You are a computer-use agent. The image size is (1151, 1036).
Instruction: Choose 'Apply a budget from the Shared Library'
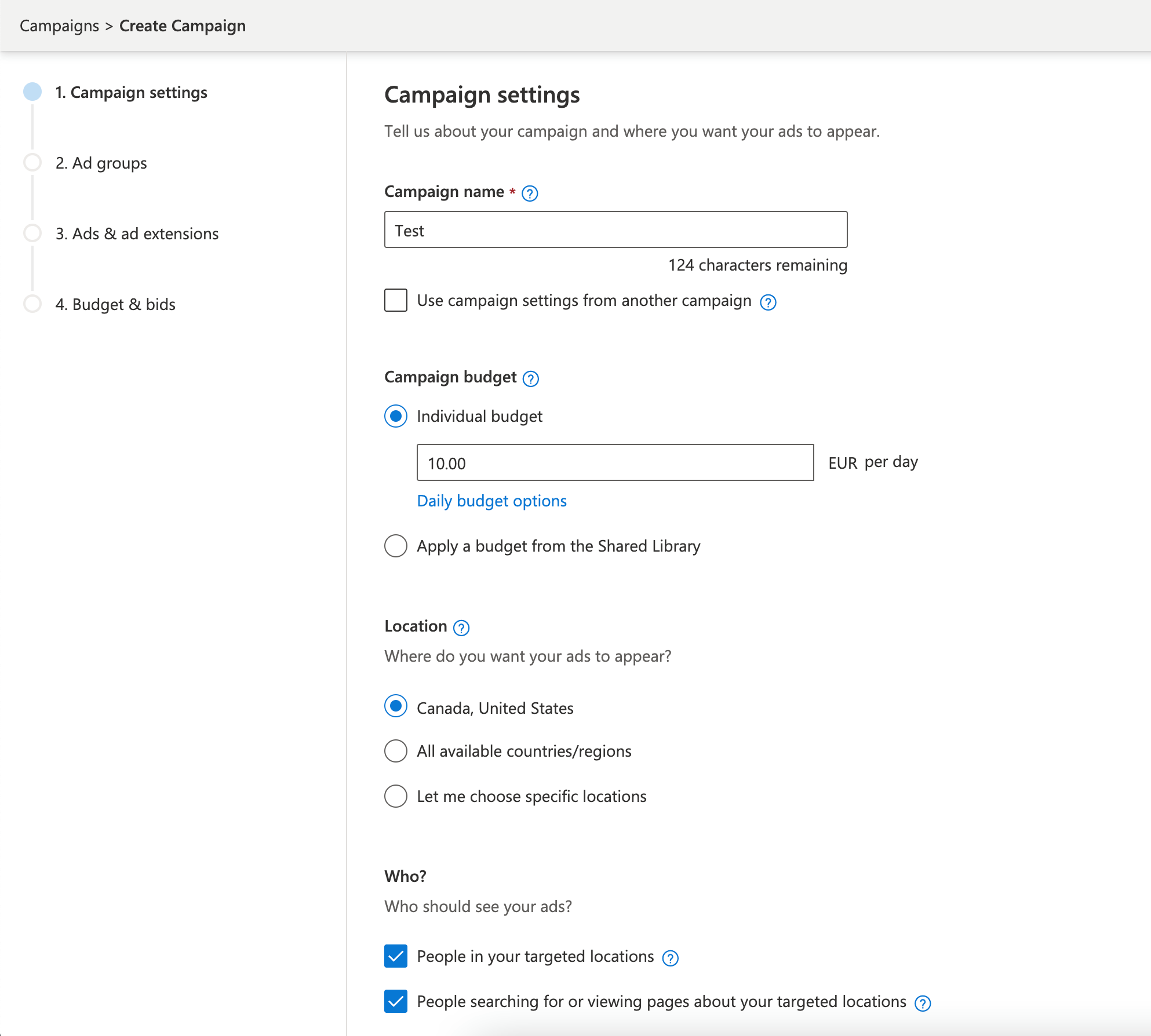click(x=396, y=546)
